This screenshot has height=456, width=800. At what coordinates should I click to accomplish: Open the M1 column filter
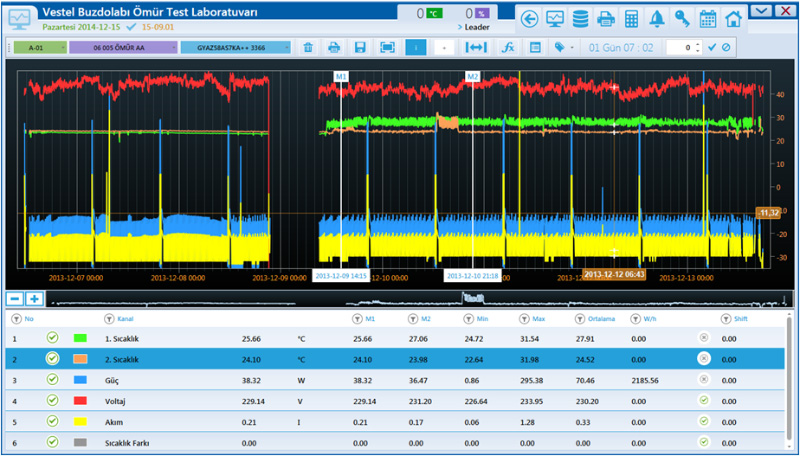tap(357, 319)
